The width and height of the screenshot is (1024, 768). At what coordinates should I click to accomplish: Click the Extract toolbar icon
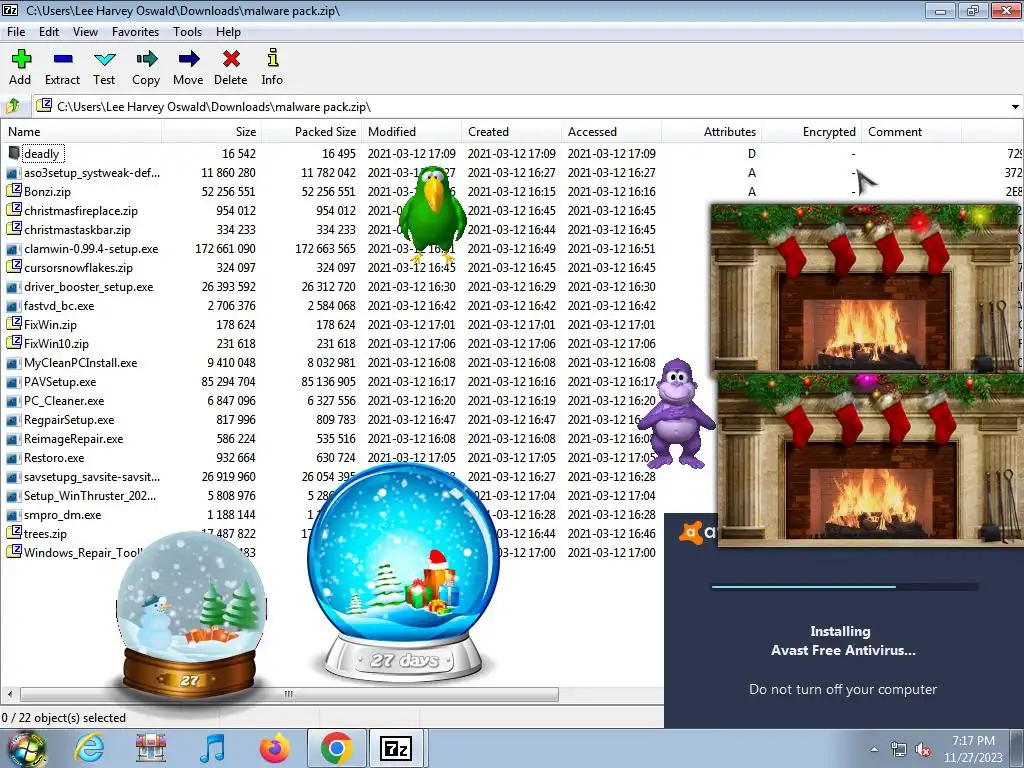click(63, 59)
